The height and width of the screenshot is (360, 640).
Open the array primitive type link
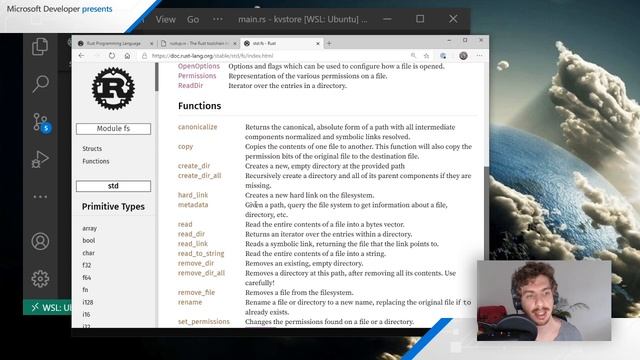click(89, 228)
